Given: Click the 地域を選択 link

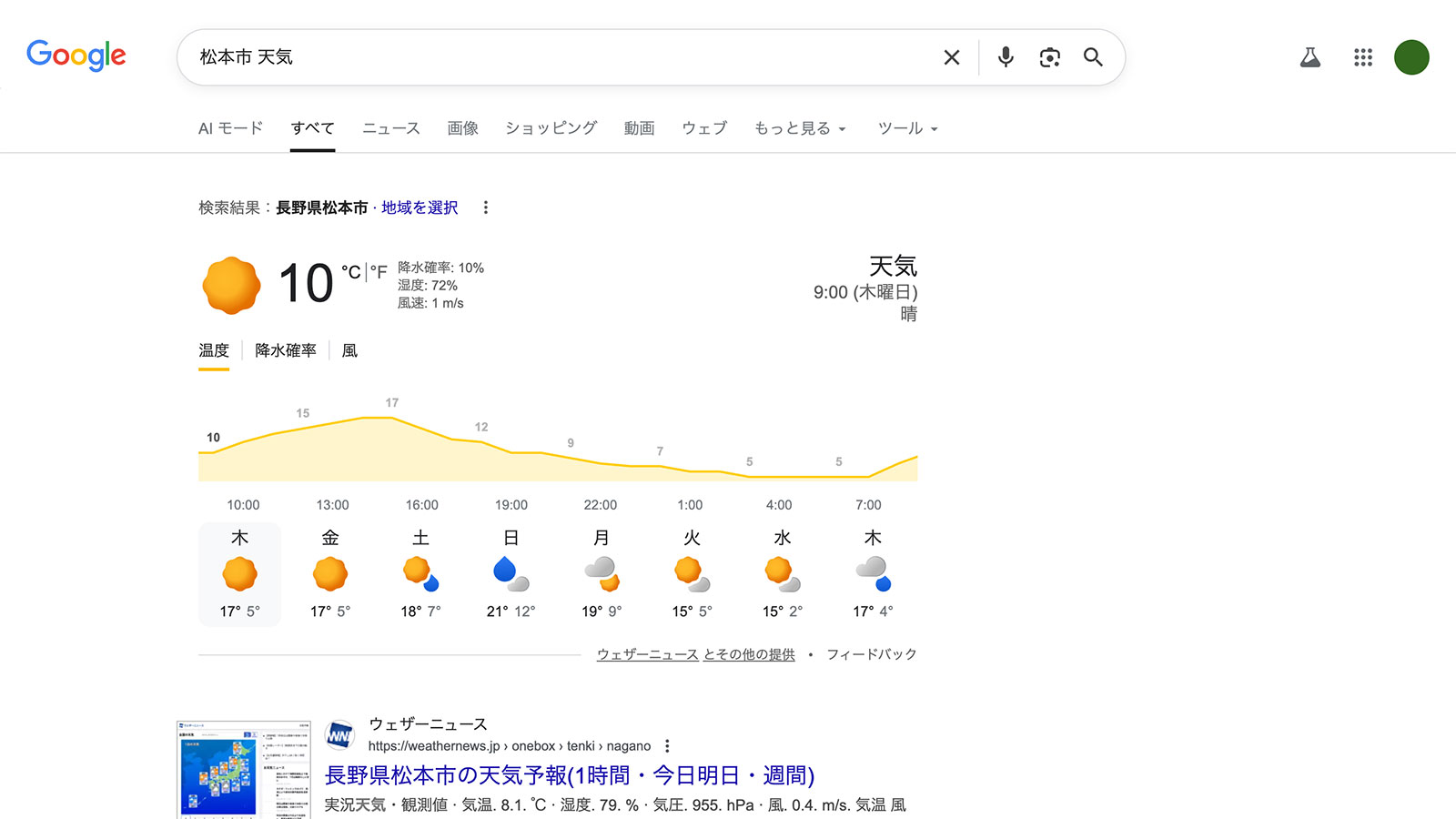Looking at the screenshot, I should pyautogui.click(x=420, y=207).
